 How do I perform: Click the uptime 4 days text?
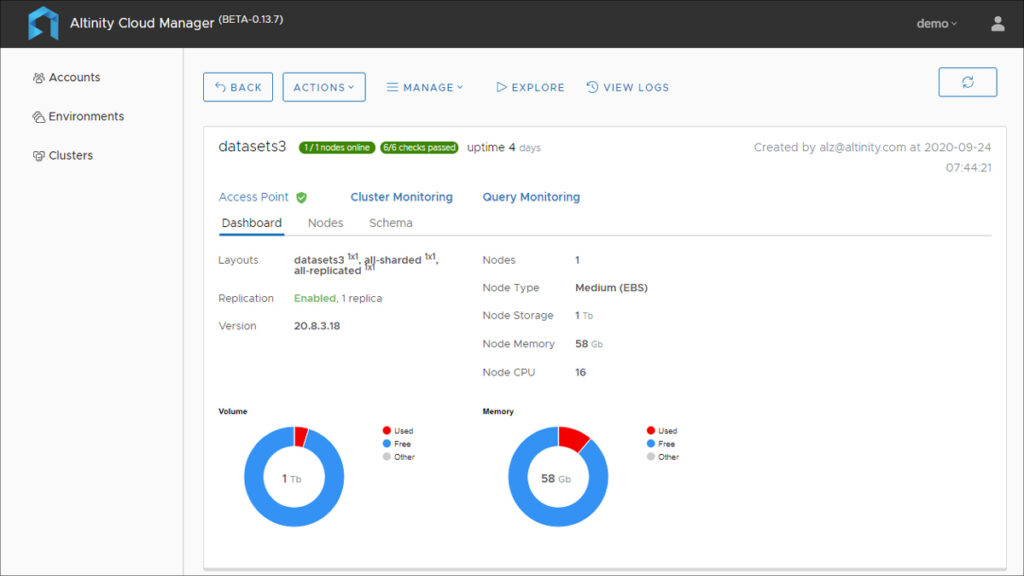504,148
